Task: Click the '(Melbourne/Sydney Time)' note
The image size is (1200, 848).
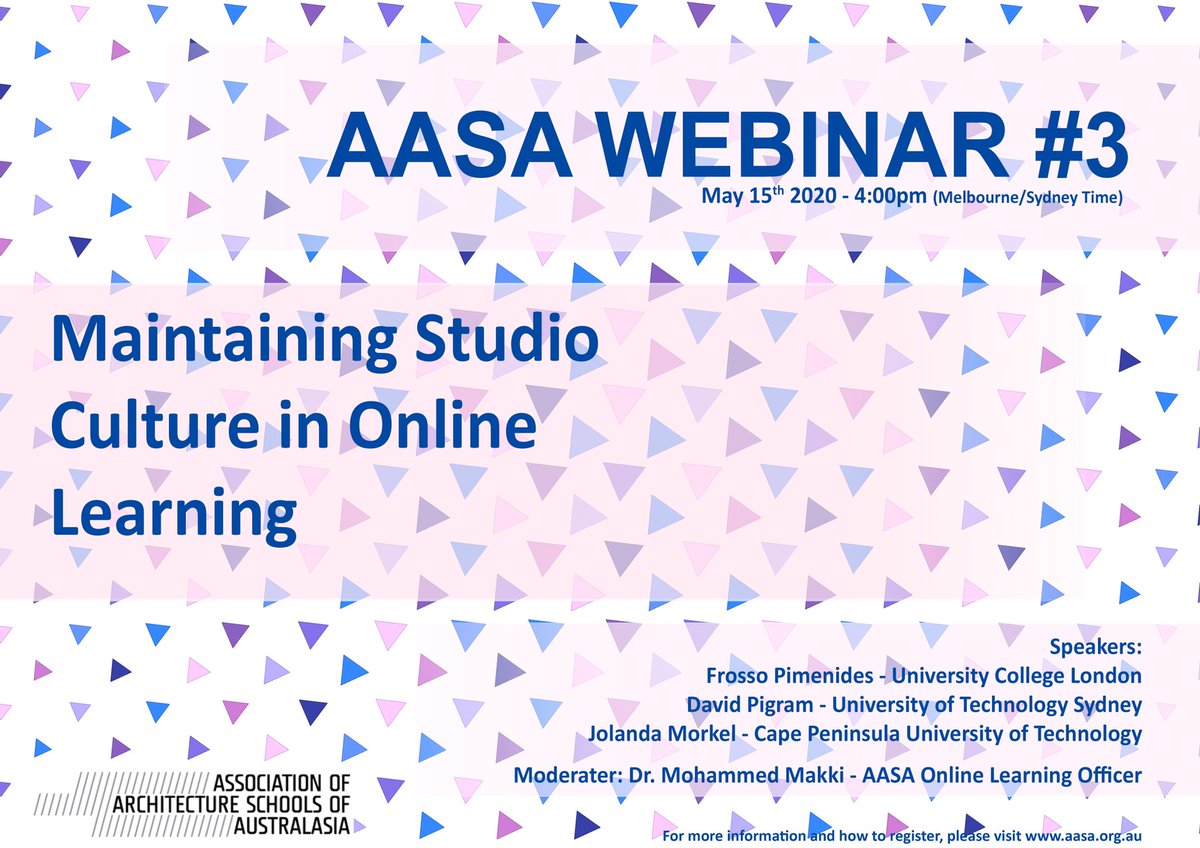Action: coord(1028,198)
